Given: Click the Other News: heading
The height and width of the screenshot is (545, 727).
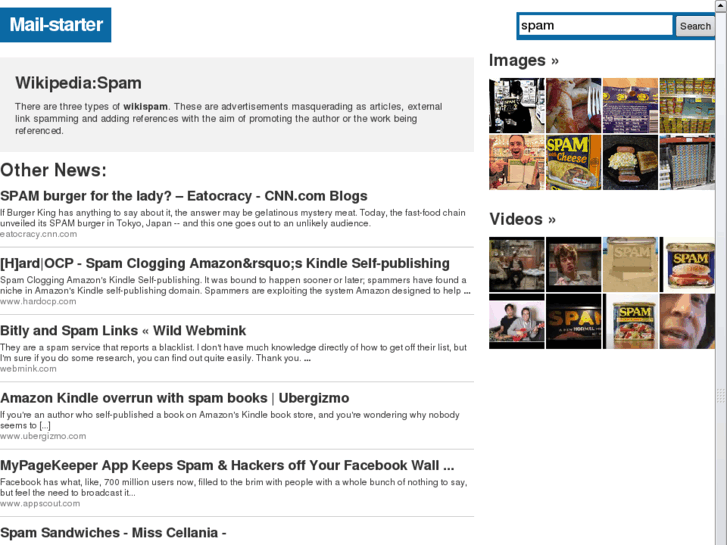Looking at the screenshot, I should click(x=53, y=170).
